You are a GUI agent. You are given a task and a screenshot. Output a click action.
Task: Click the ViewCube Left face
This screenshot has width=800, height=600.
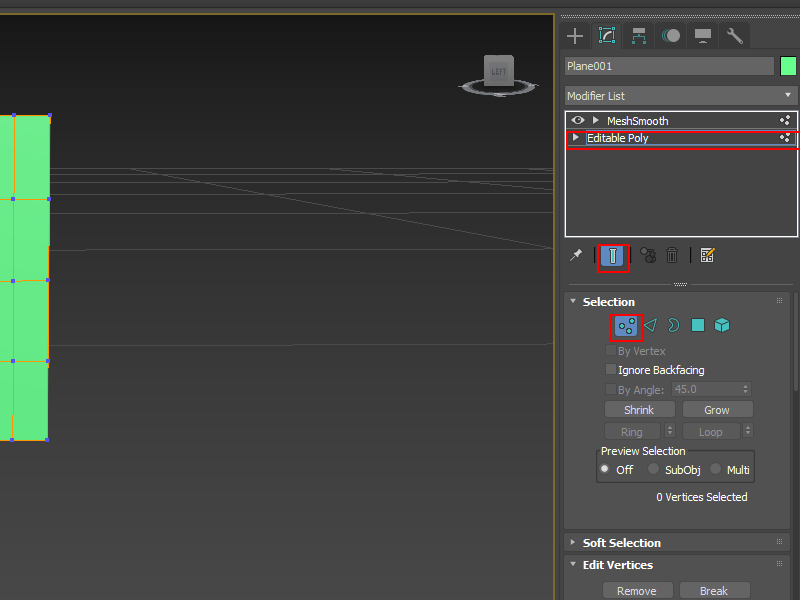tap(498, 72)
